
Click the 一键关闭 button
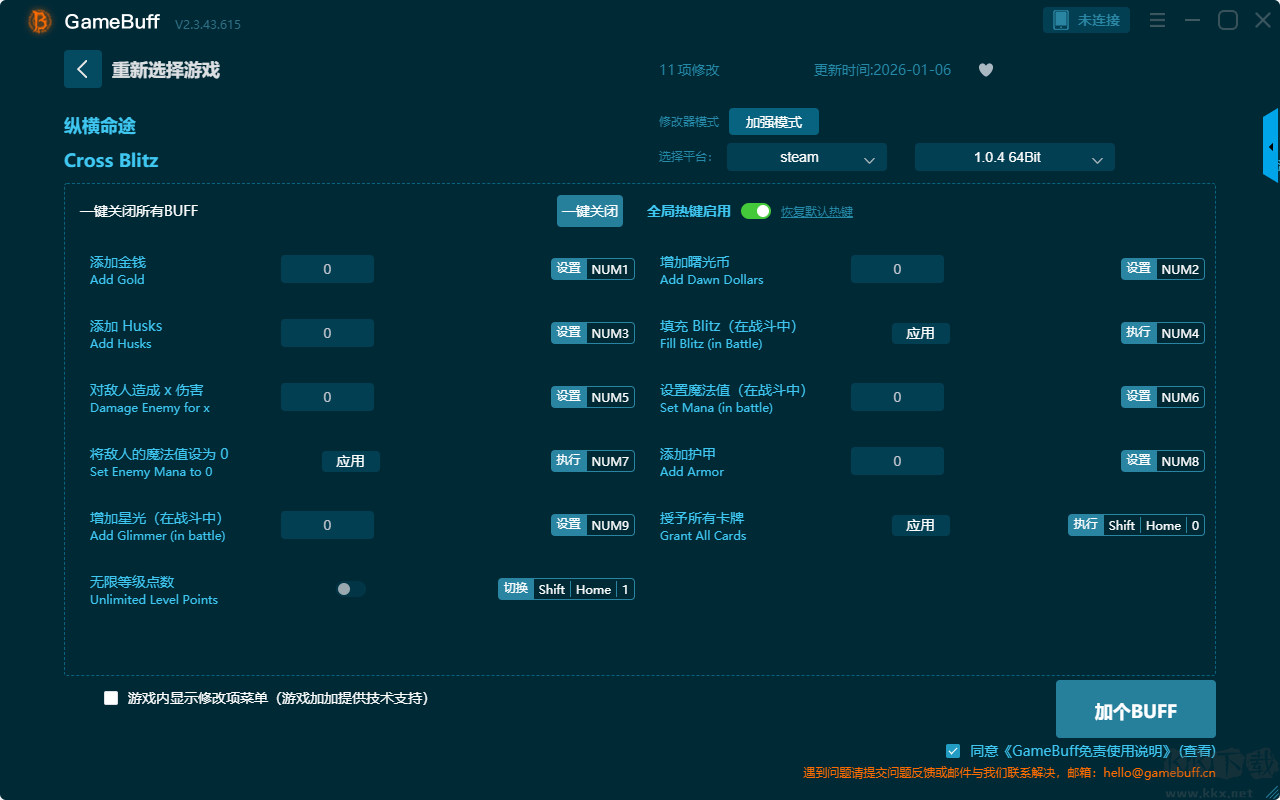(590, 211)
